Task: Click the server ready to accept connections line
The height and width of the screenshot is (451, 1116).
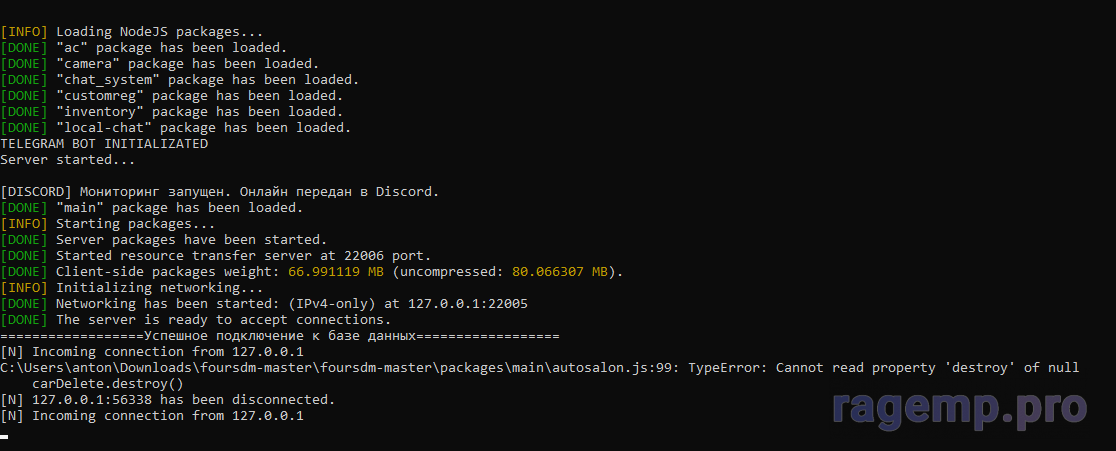Action: 196,320
